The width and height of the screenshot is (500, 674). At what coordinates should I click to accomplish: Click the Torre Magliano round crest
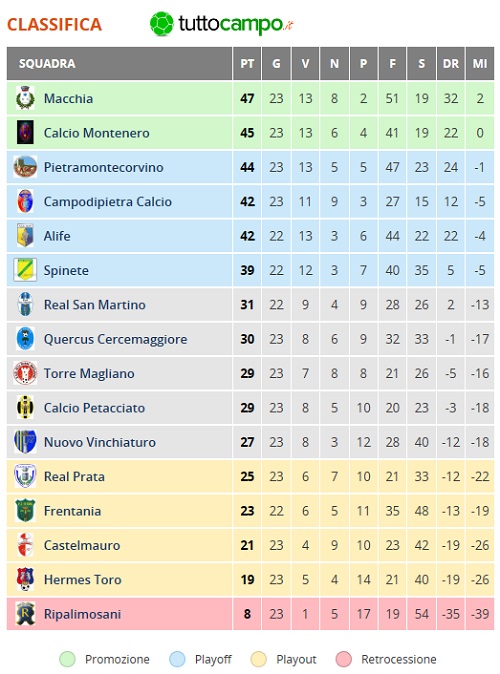pyautogui.click(x=25, y=373)
